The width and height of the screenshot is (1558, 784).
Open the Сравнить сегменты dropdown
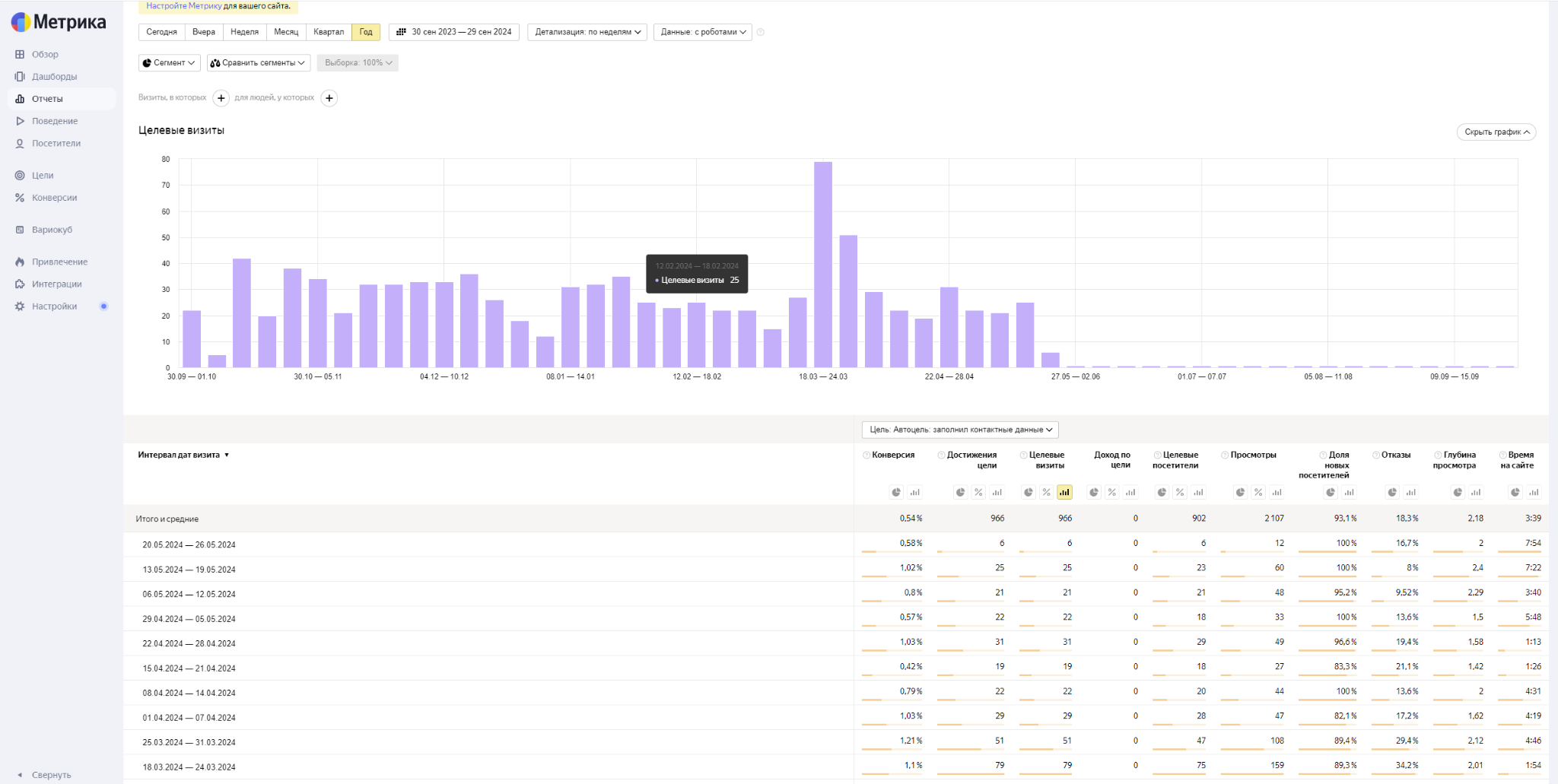[x=259, y=63]
